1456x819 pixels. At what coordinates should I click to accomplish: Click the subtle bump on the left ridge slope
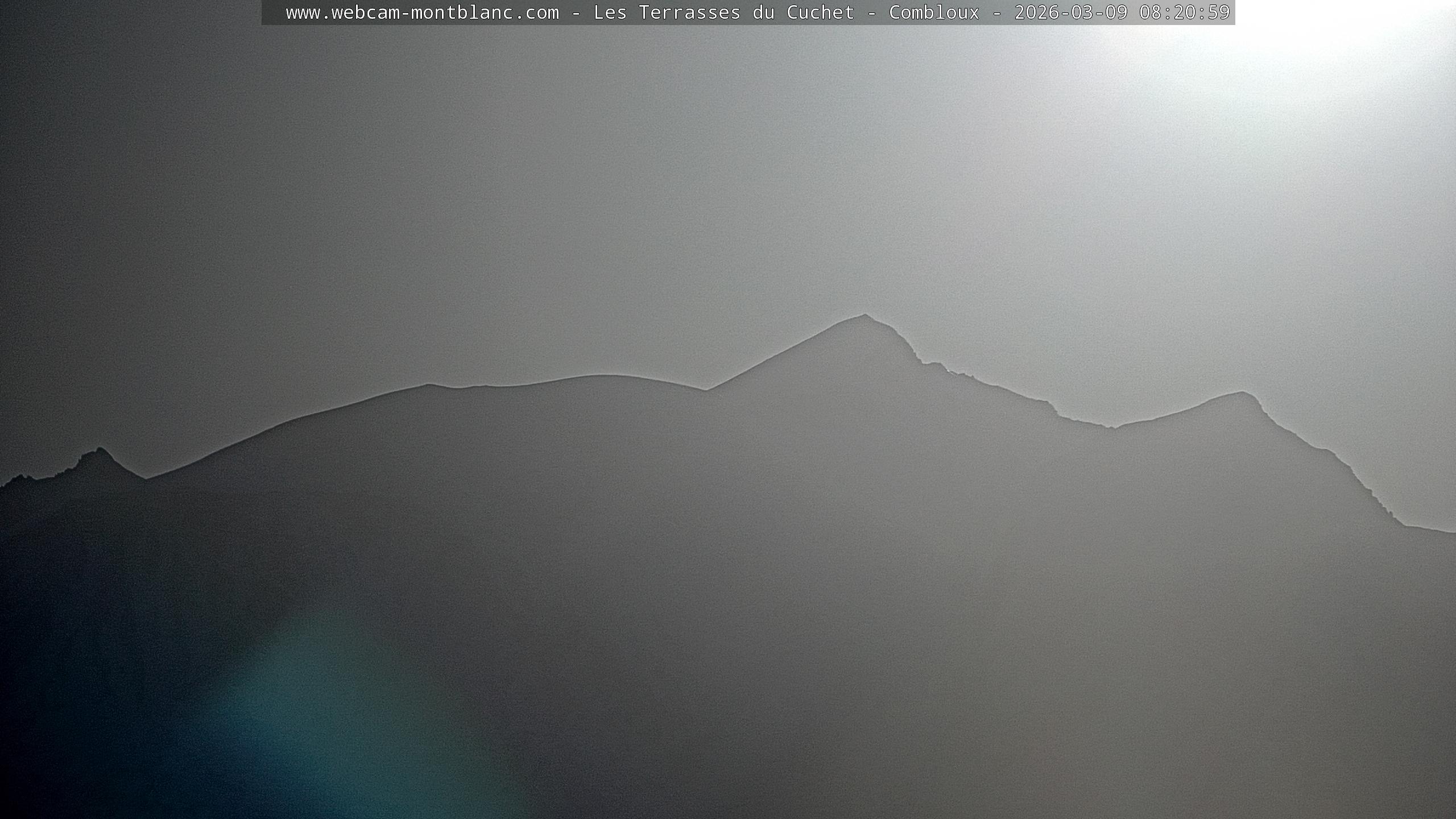click(428, 385)
